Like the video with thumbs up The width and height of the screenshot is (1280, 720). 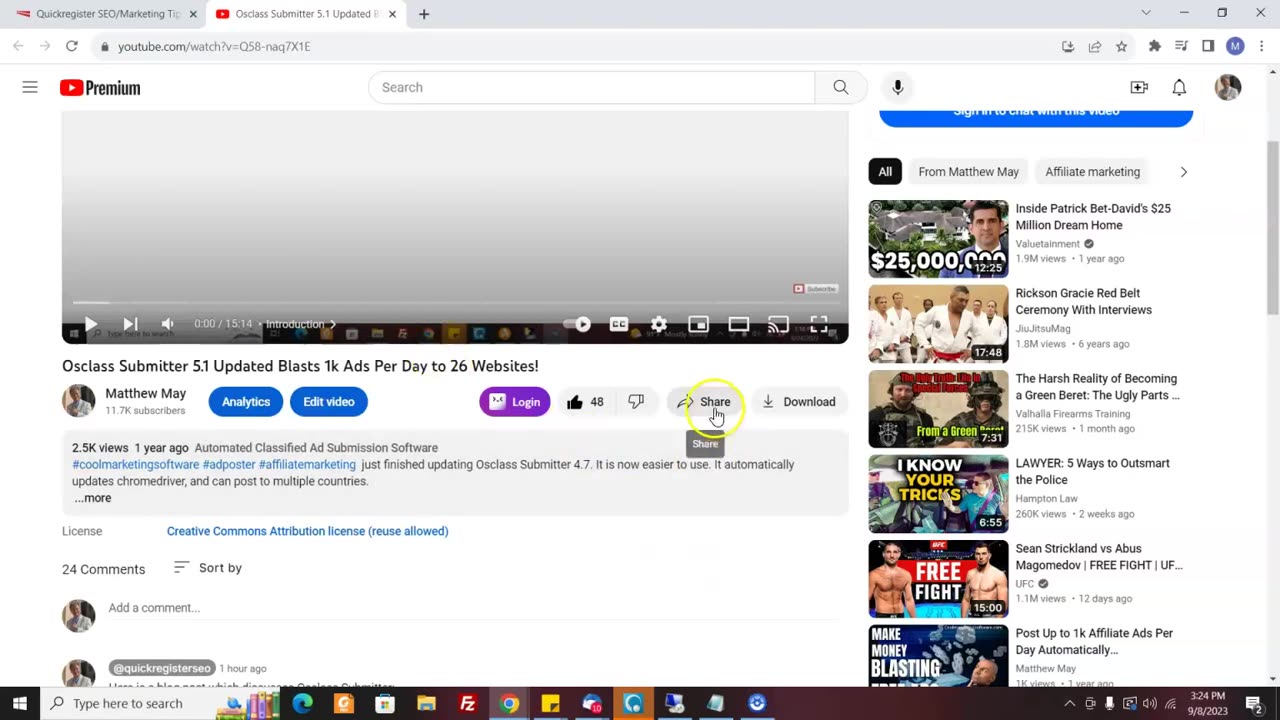(x=585, y=402)
